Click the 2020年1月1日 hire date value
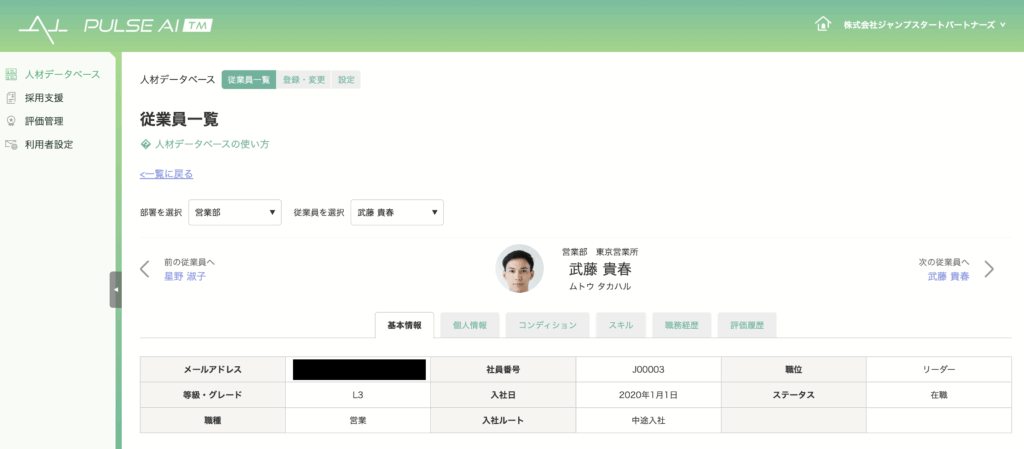 [x=648, y=395]
